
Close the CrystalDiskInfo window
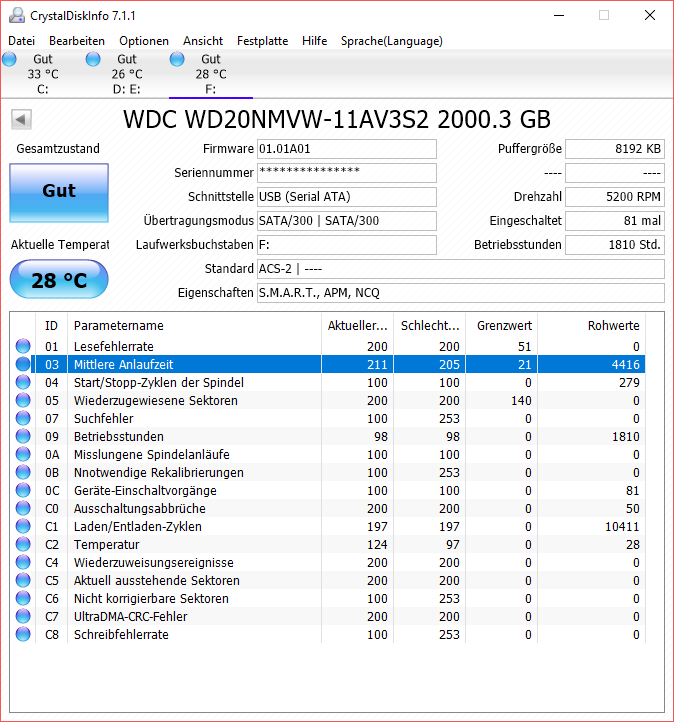click(x=650, y=15)
